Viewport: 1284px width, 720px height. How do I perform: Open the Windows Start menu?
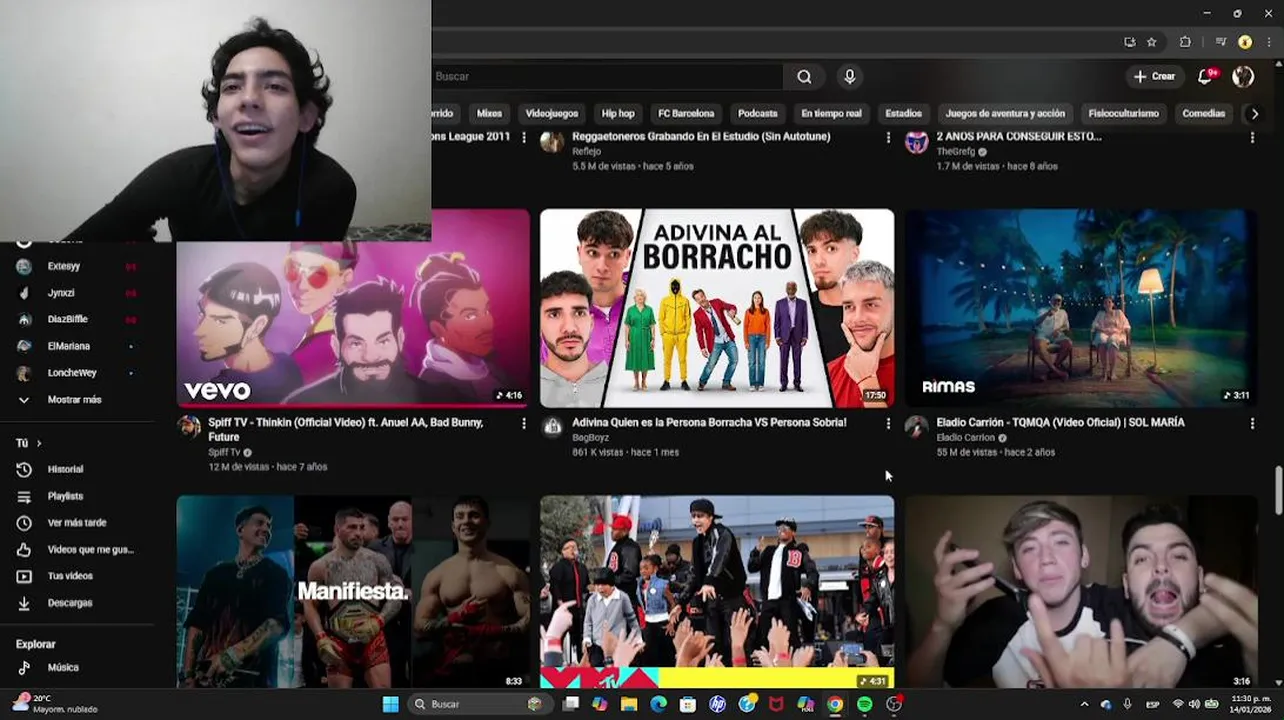(x=390, y=704)
